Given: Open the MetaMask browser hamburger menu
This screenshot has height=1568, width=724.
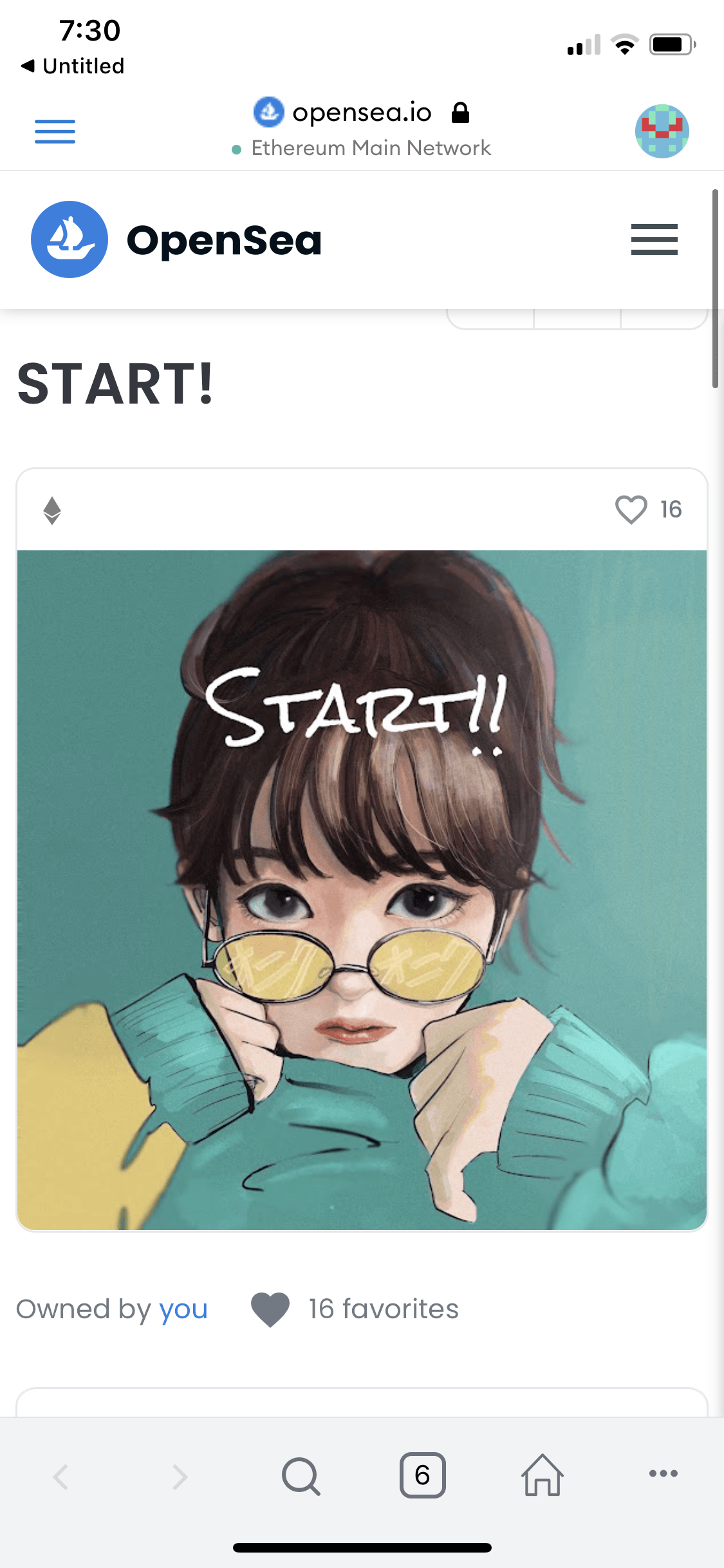Looking at the screenshot, I should 55,131.
